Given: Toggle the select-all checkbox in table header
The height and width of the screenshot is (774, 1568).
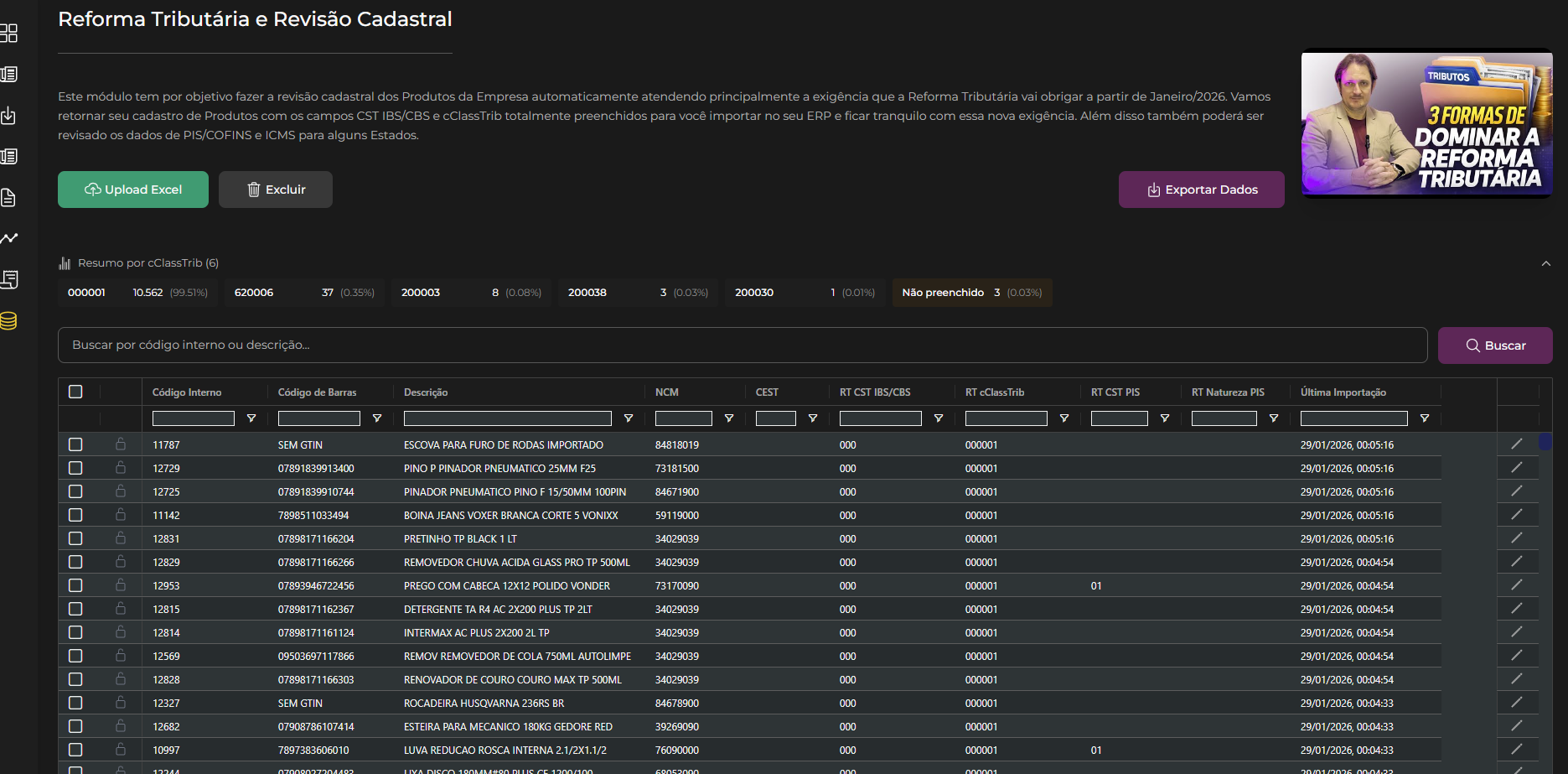Looking at the screenshot, I should point(75,392).
